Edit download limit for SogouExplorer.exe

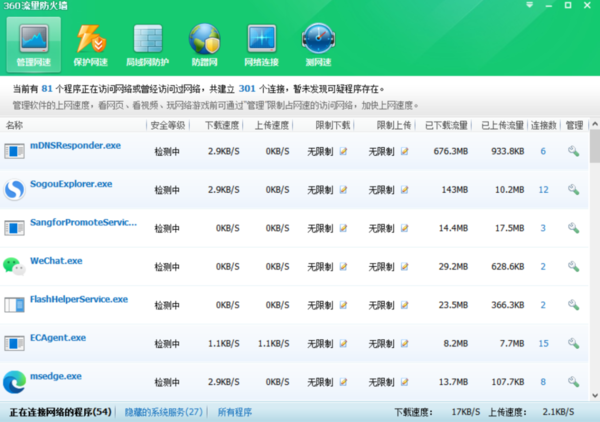[343, 189]
